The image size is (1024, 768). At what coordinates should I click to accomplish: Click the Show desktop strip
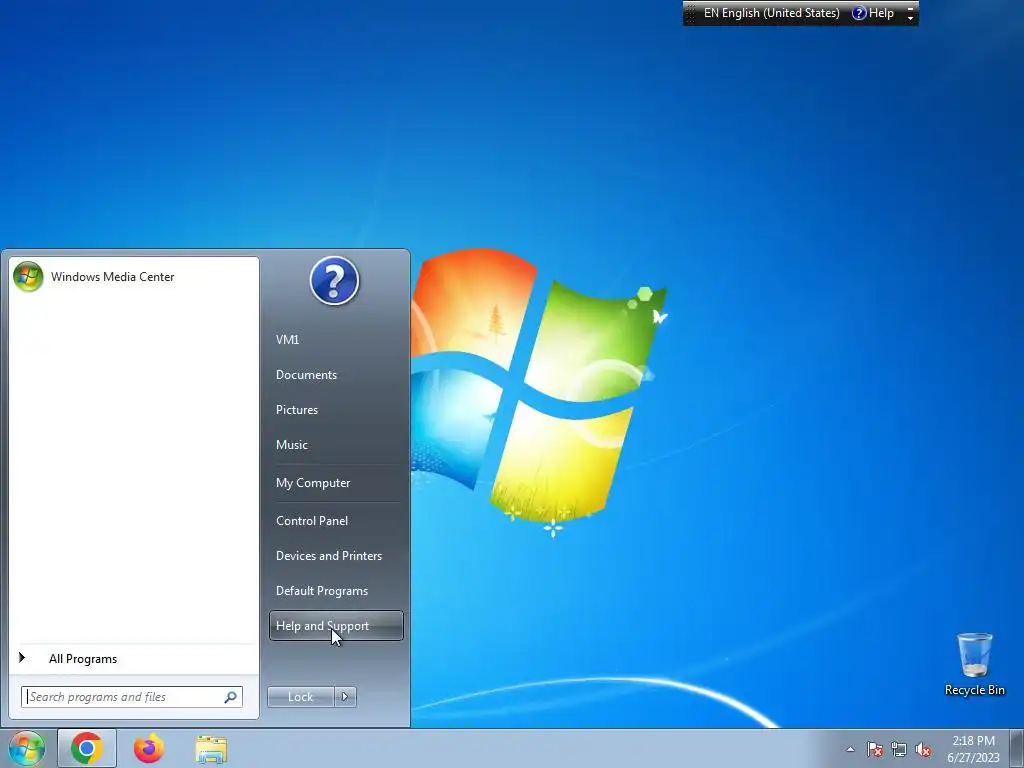tap(1016, 748)
